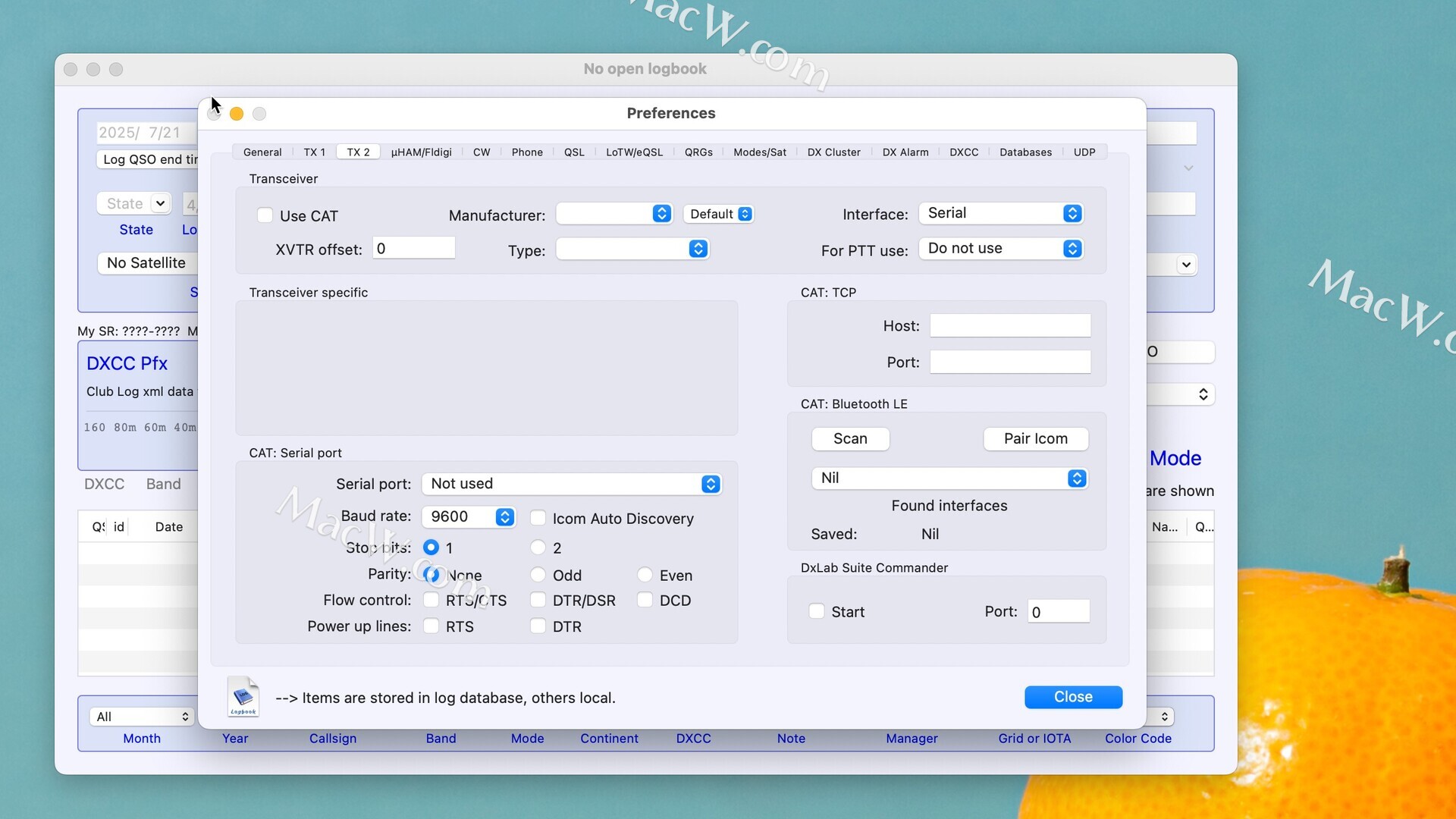
Task: Open the Manufacturer dropdown
Action: click(x=614, y=214)
